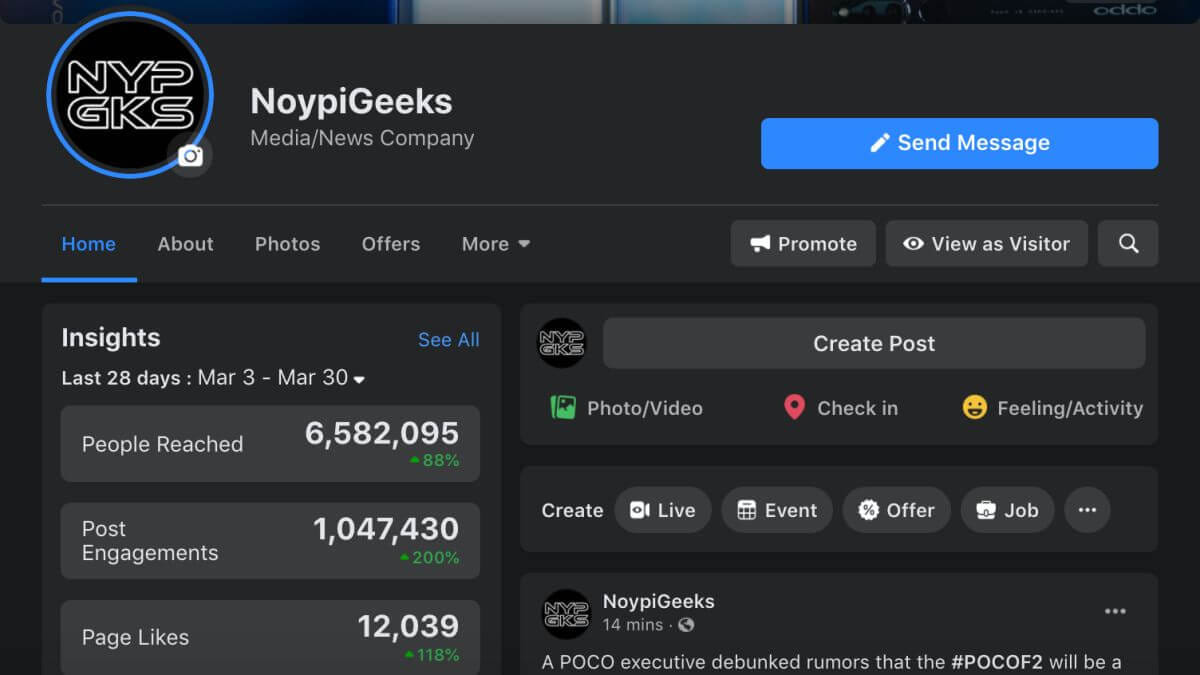Image resolution: width=1200 pixels, height=675 pixels.
Task: Start a Live video broadcast
Action: pyautogui.click(x=662, y=510)
